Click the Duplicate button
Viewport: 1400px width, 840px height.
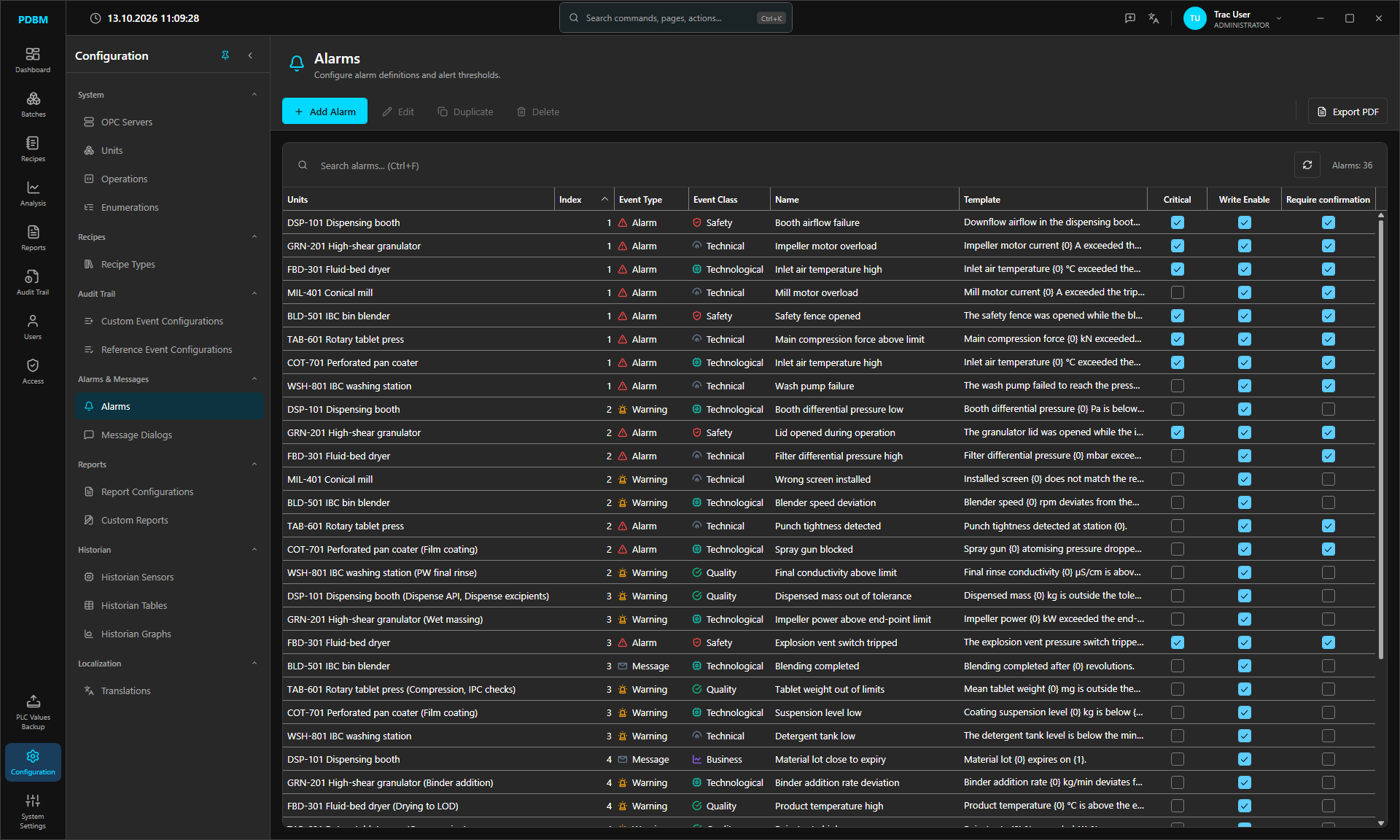coord(465,112)
